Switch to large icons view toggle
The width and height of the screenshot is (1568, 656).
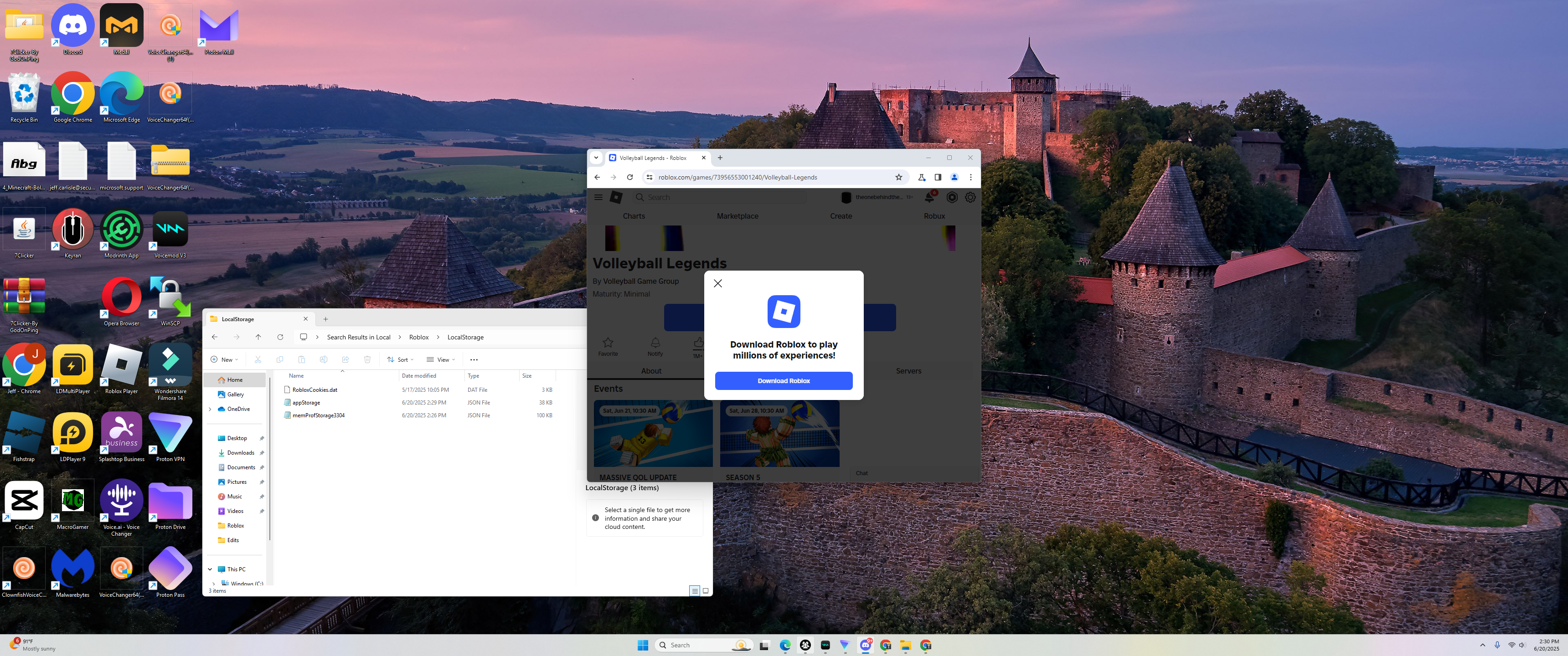[706, 590]
